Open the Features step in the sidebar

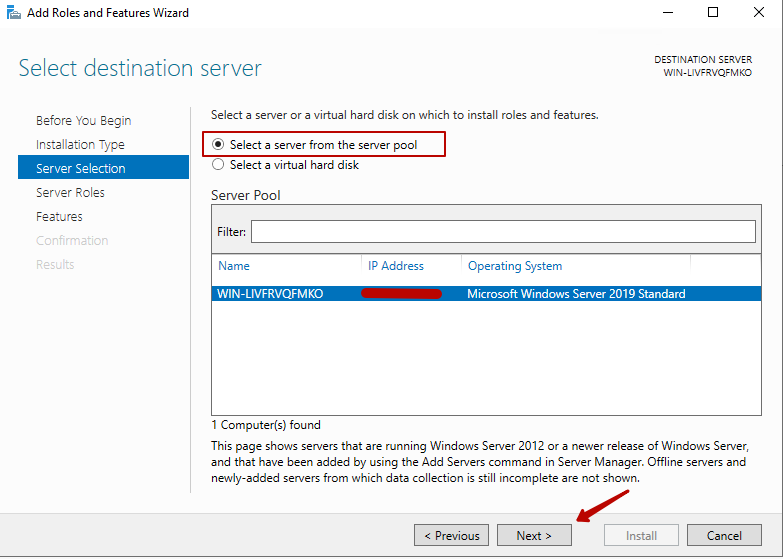click(x=59, y=217)
